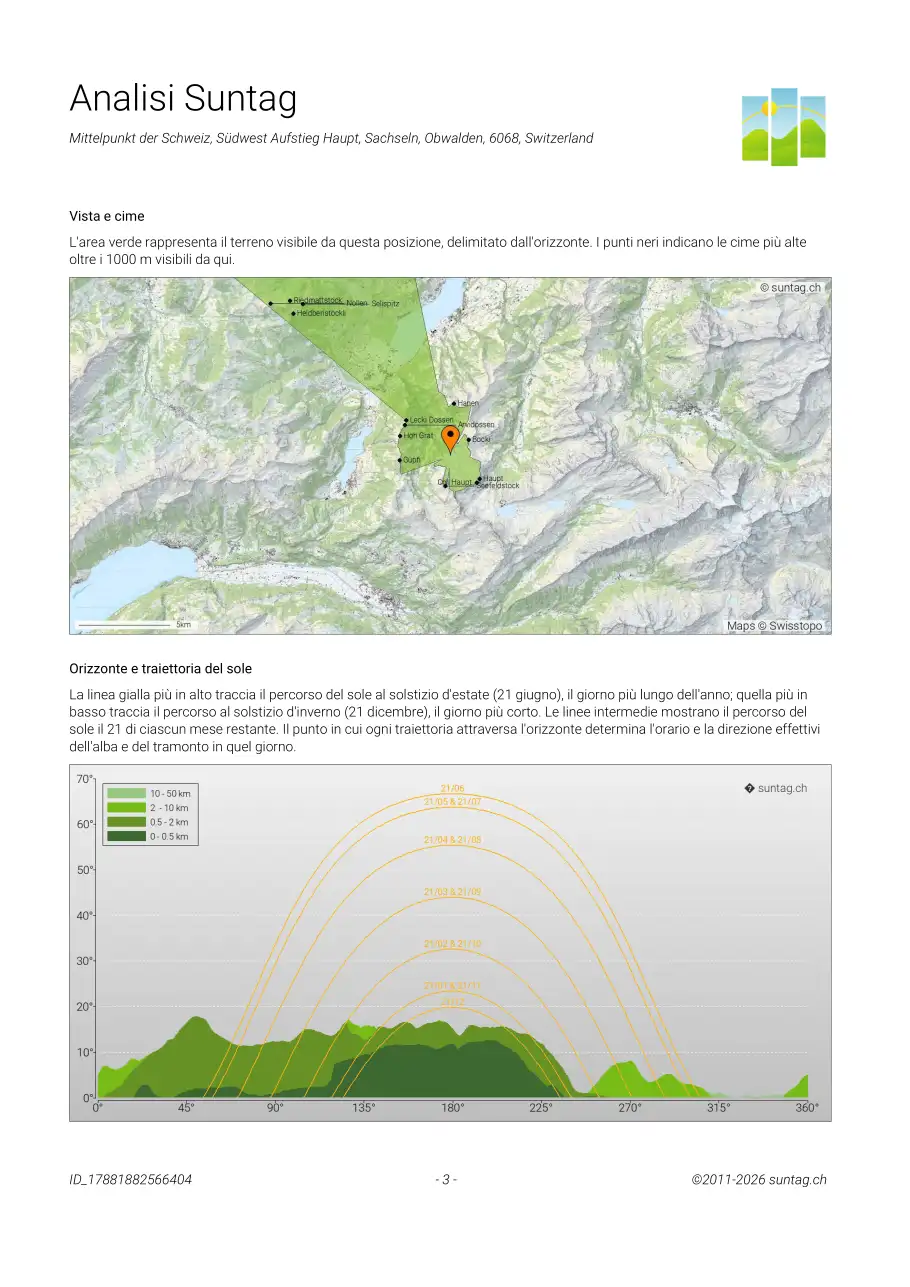This screenshot has height=1287, width=910.
Task: Select the 0 - 0.5 km legend swatch
Action: point(127,836)
